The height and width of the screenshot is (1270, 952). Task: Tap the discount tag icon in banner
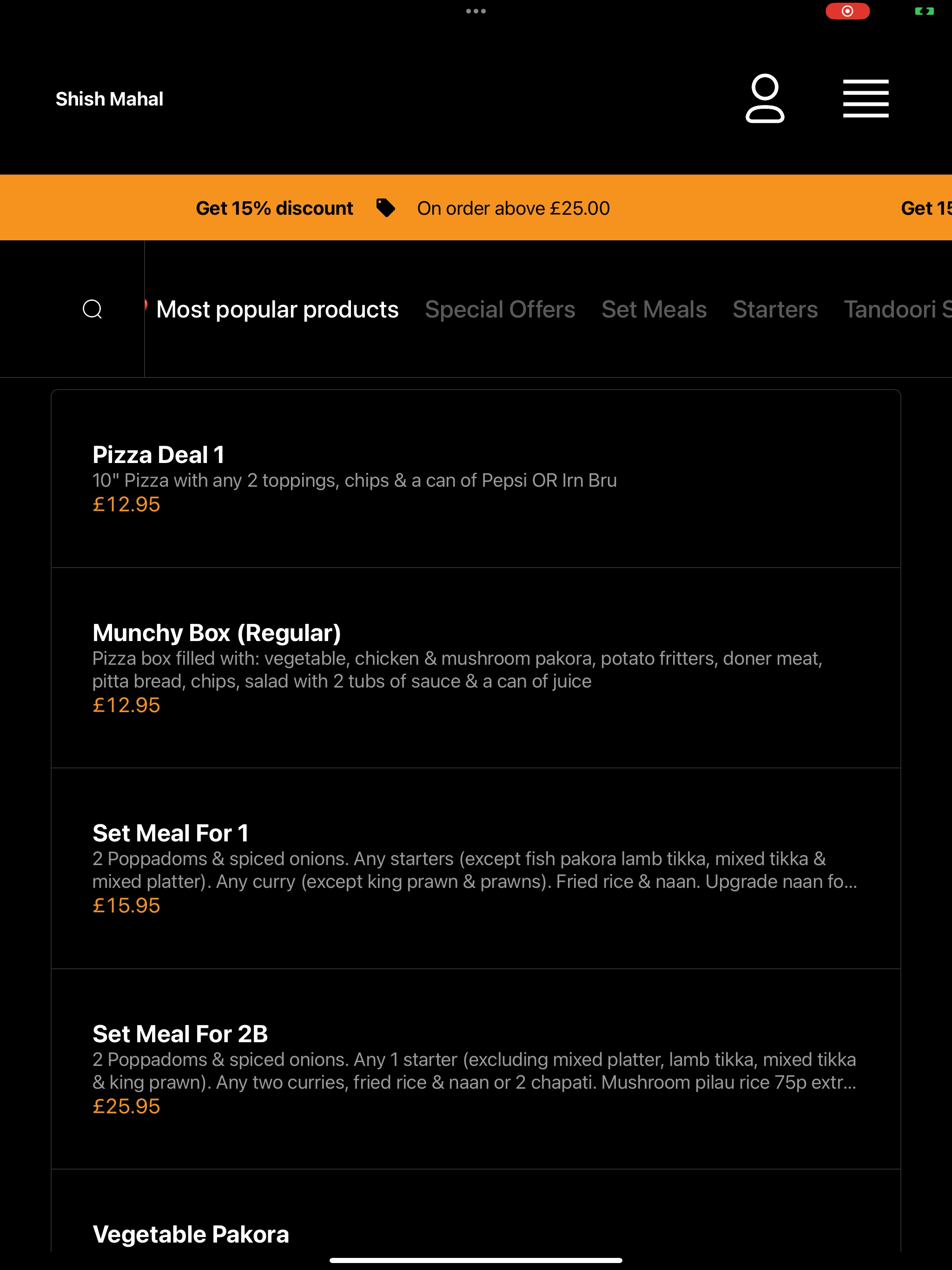[x=385, y=208]
